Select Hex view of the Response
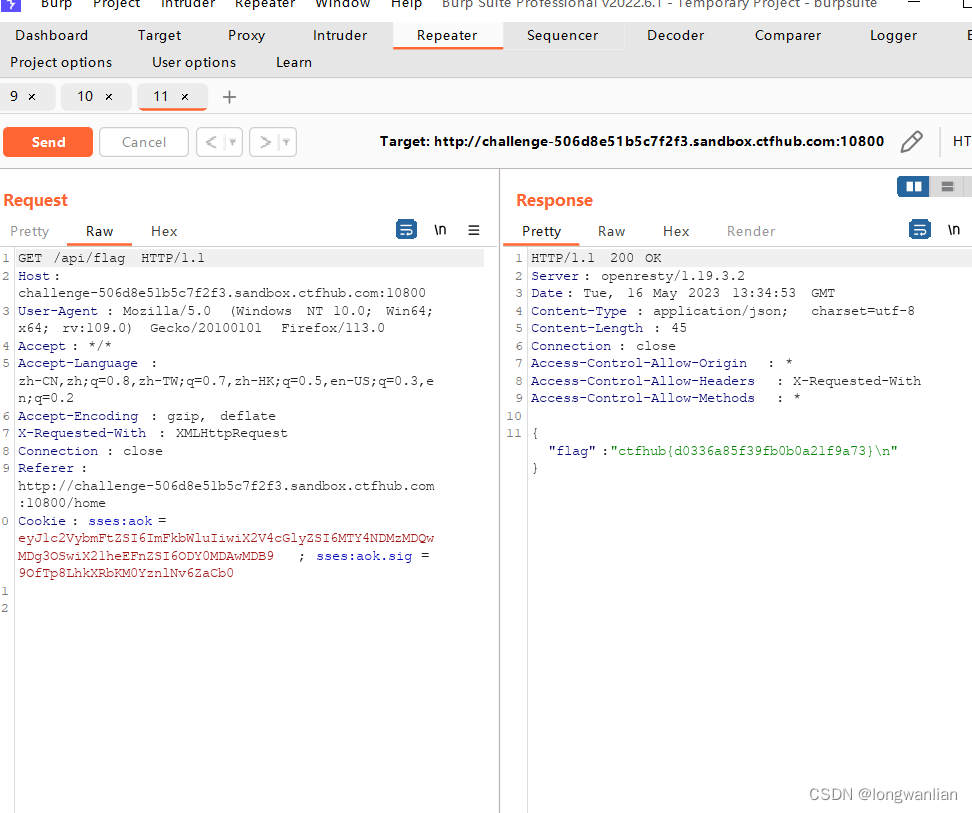The width and height of the screenshot is (972, 813). 675,231
